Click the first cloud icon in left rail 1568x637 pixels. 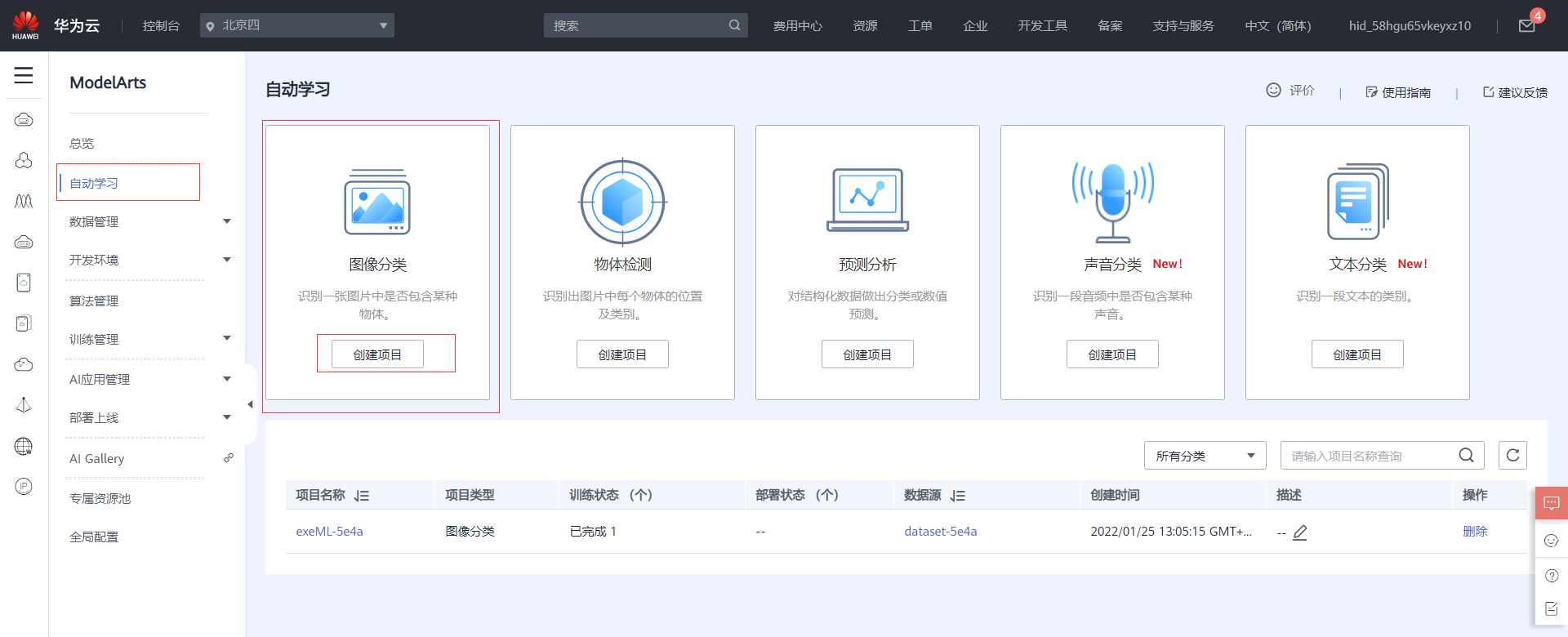click(24, 120)
